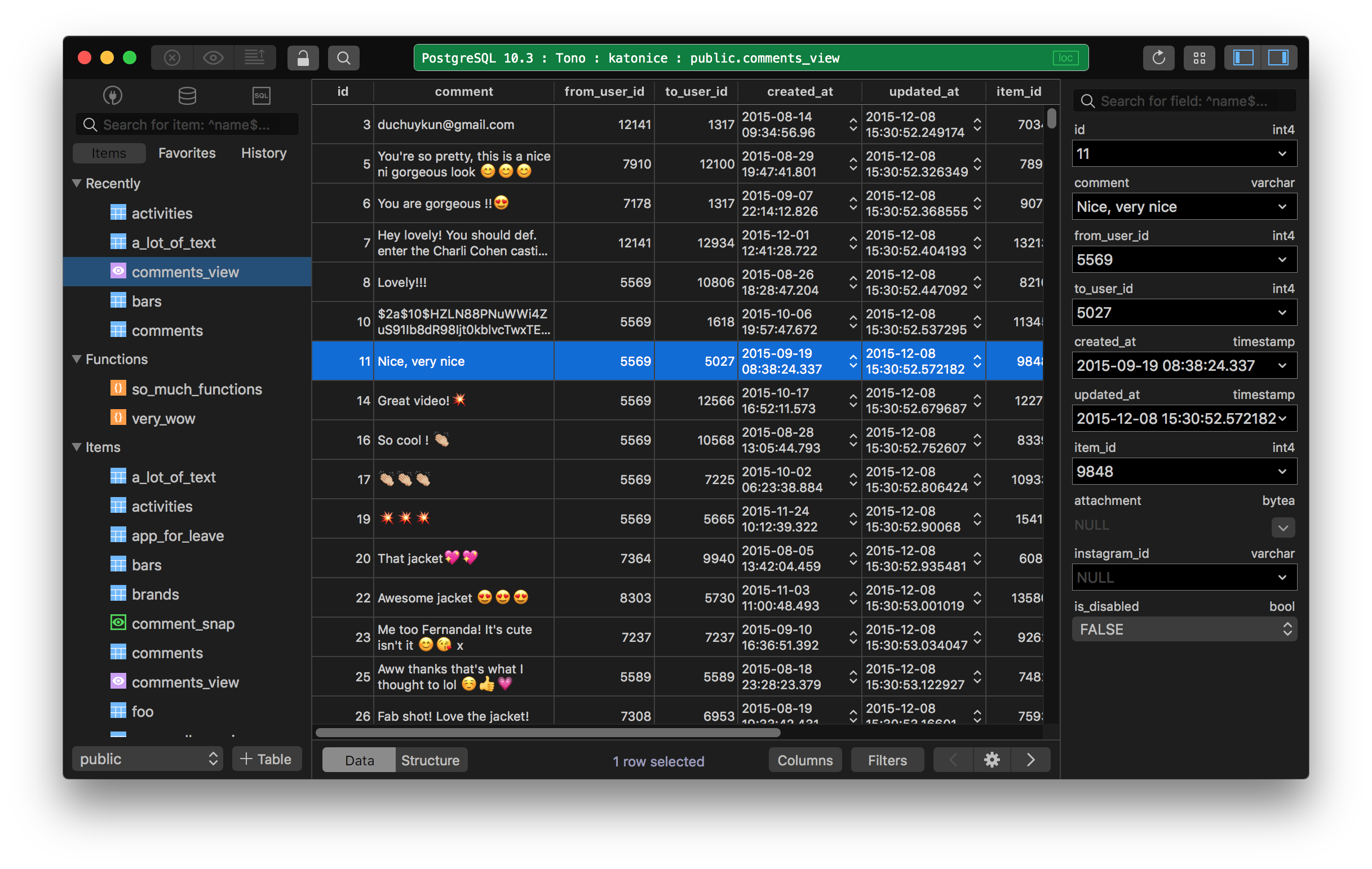Select comments_view in Recently section

(x=185, y=271)
